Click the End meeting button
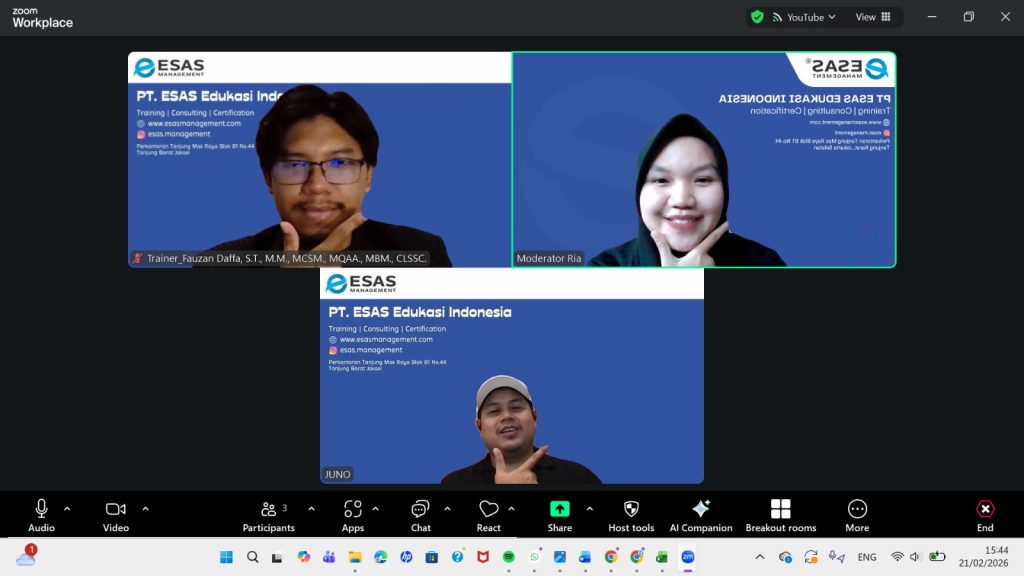Screen dimensions: 1024x576 [x=985, y=515]
